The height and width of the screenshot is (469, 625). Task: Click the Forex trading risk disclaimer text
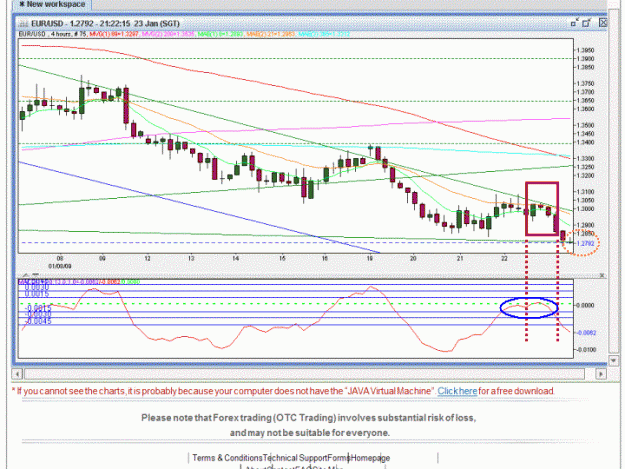tap(309, 425)
